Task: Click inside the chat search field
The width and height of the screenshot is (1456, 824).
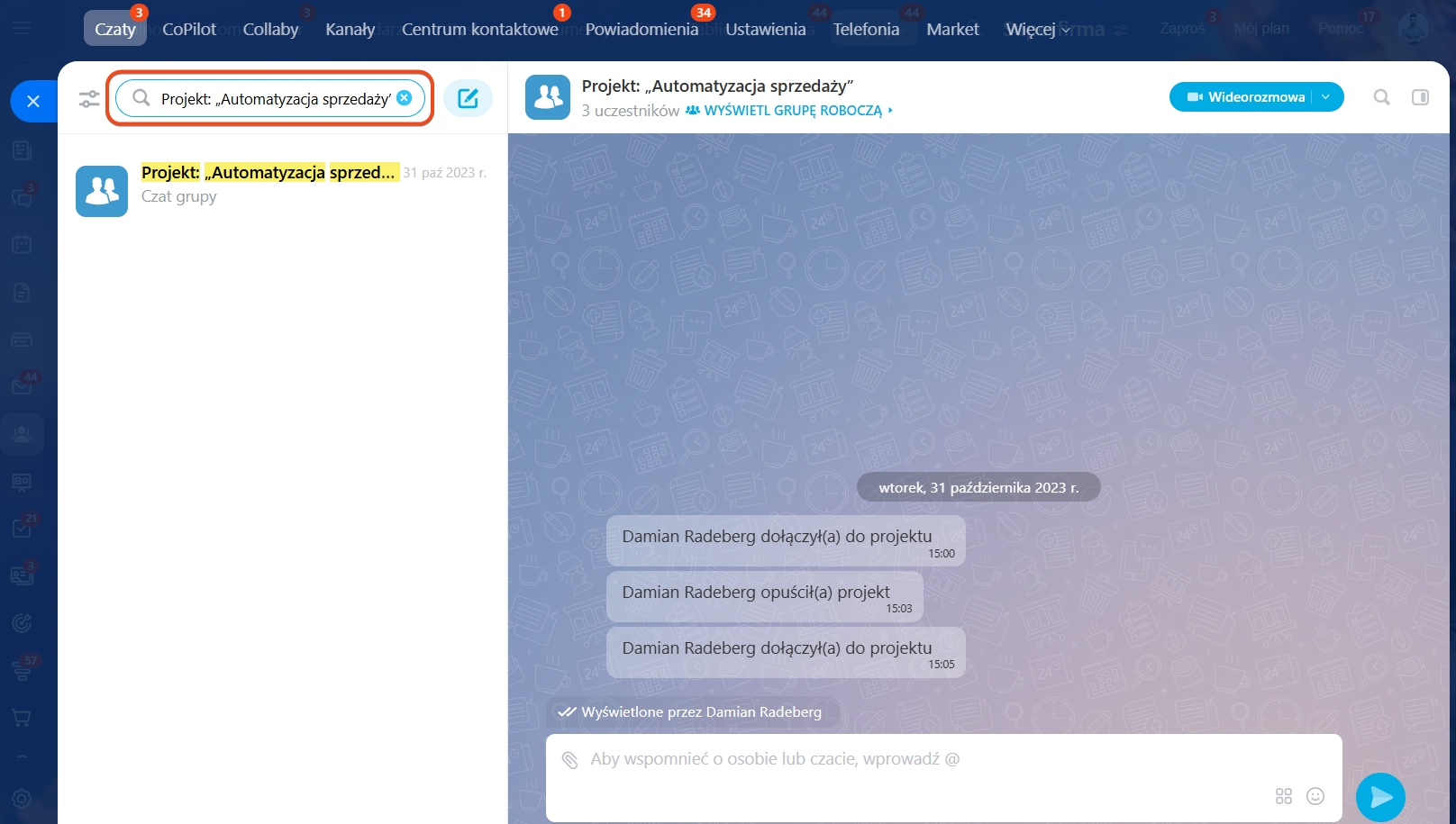Action: 270,98
